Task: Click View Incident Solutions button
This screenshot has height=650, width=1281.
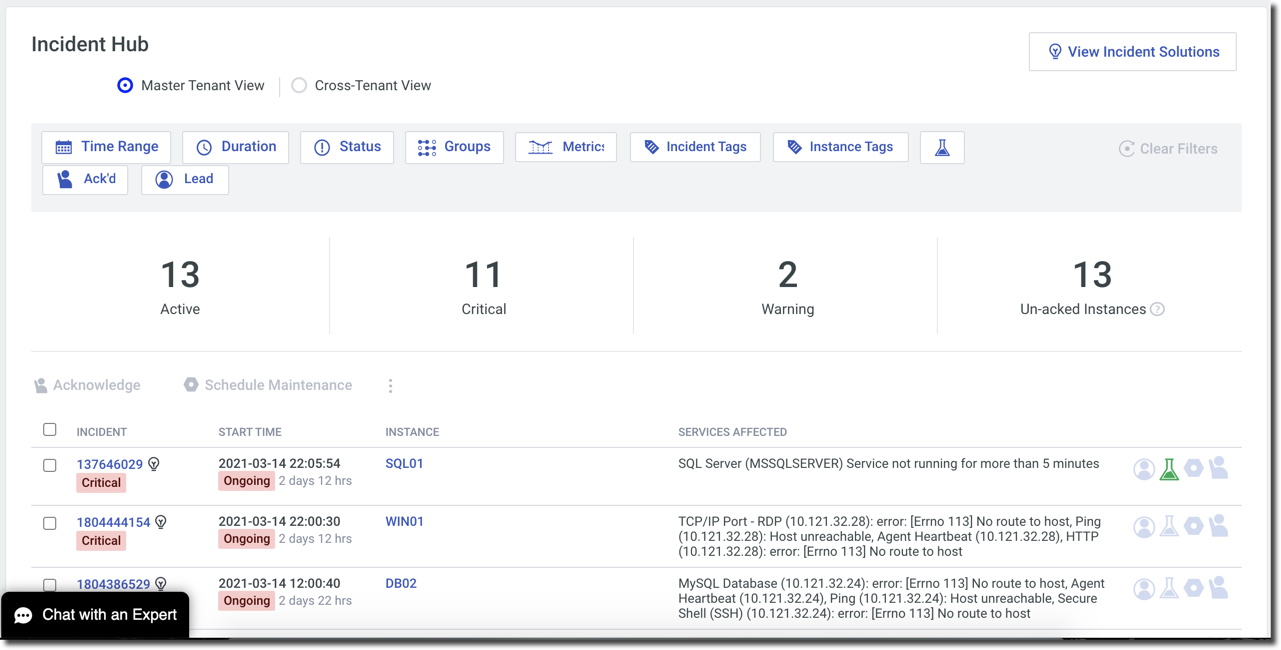Action: point(1132,52)
